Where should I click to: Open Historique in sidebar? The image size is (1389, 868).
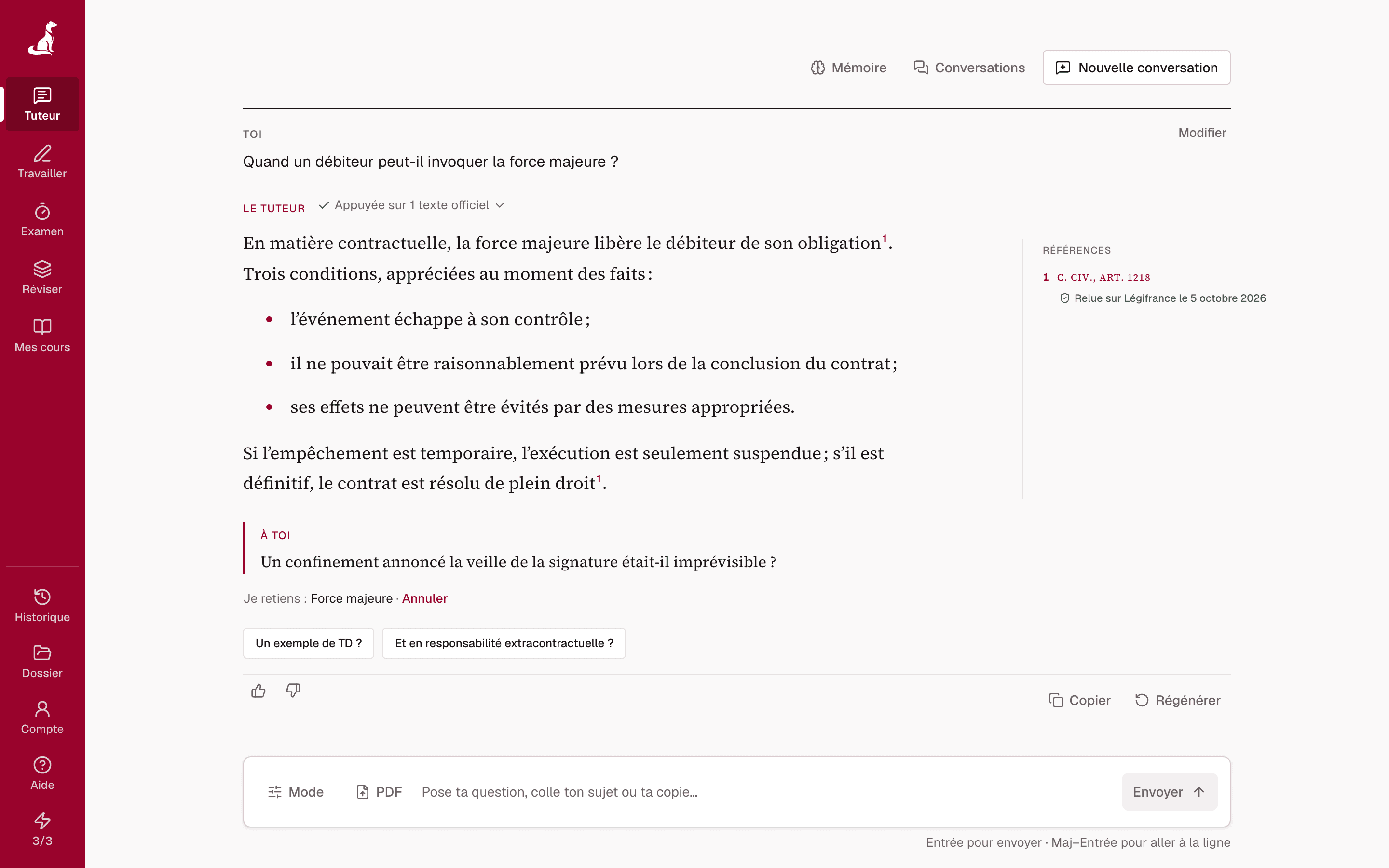click(42, 606)
